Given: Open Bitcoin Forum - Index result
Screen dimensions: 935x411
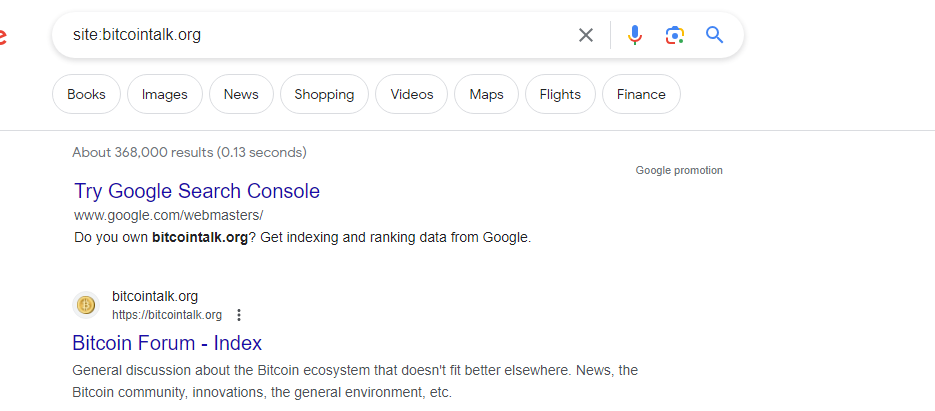Looking at the screenshot, I should [x=167, y=343].
